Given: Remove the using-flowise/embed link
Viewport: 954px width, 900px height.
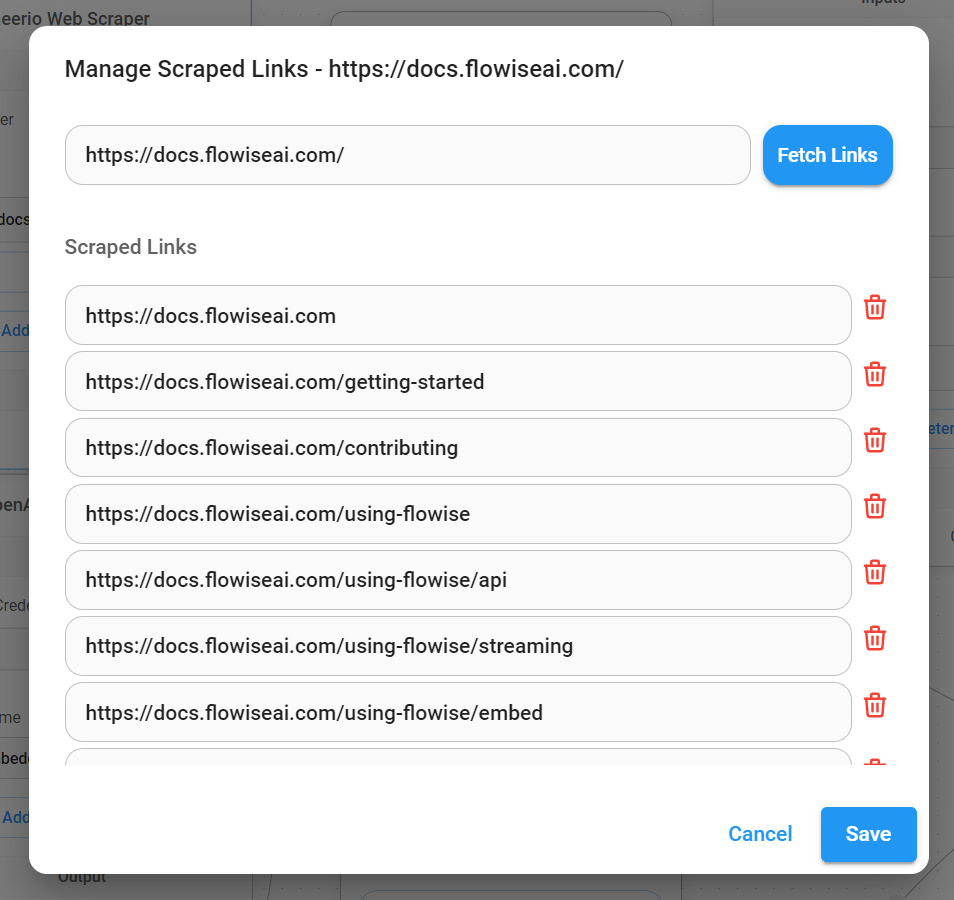Looking at the screenshot, I should coord(875,706).
